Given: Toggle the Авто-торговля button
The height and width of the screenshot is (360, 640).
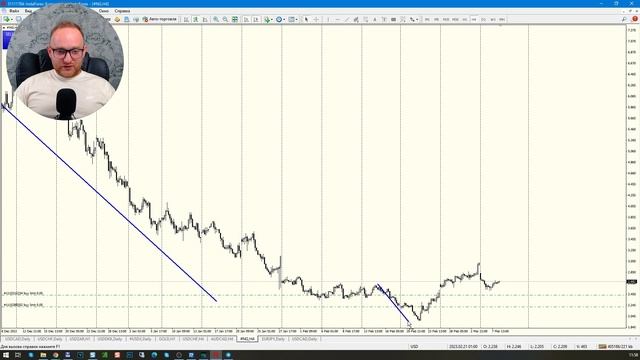Looking at the screenshot, I should (160, 19).
